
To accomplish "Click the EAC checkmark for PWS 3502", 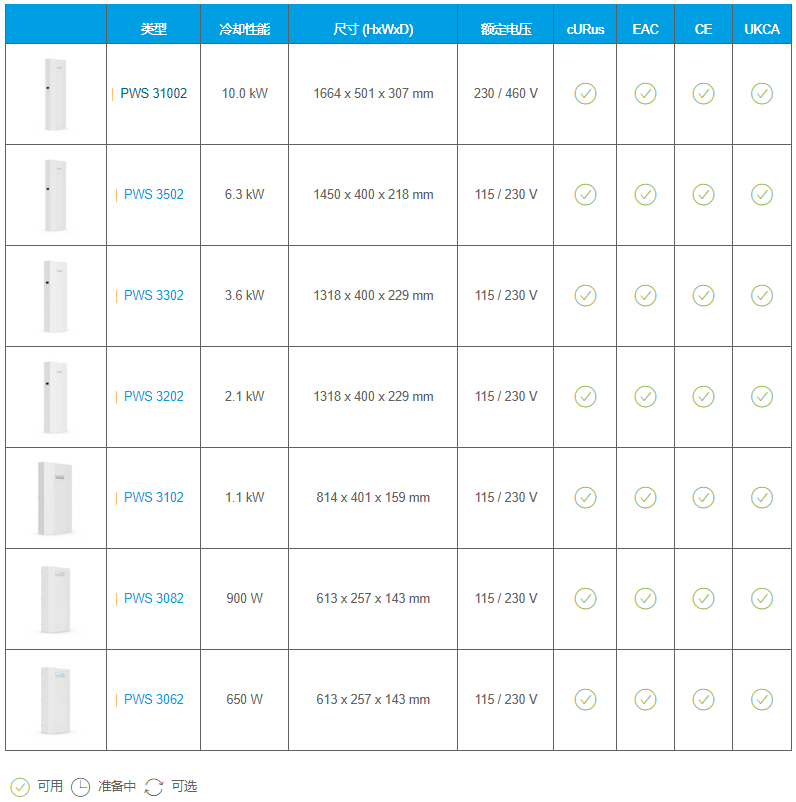I will 645,195.
